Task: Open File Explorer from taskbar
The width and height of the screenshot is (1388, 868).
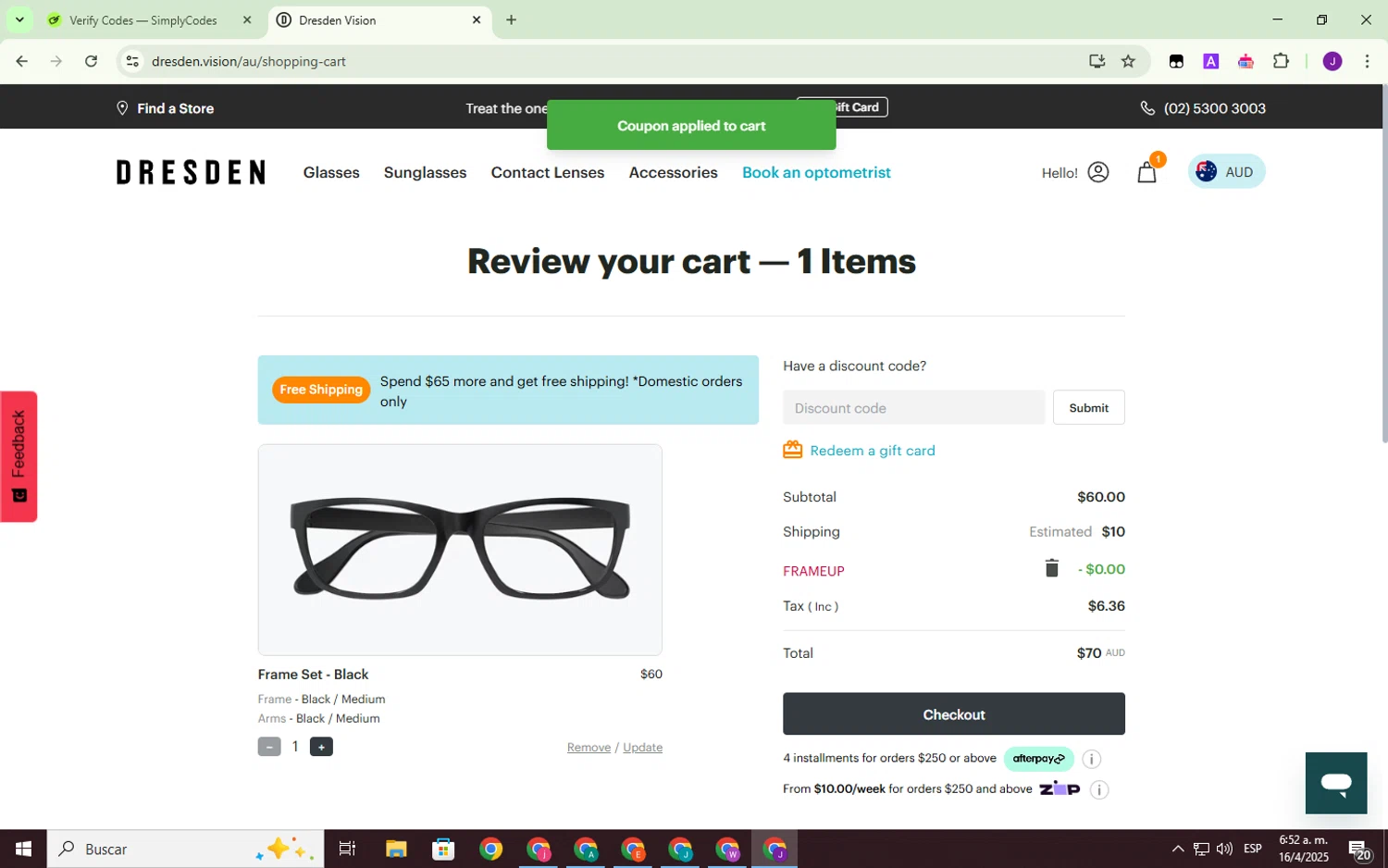Action: pos(396,849)
